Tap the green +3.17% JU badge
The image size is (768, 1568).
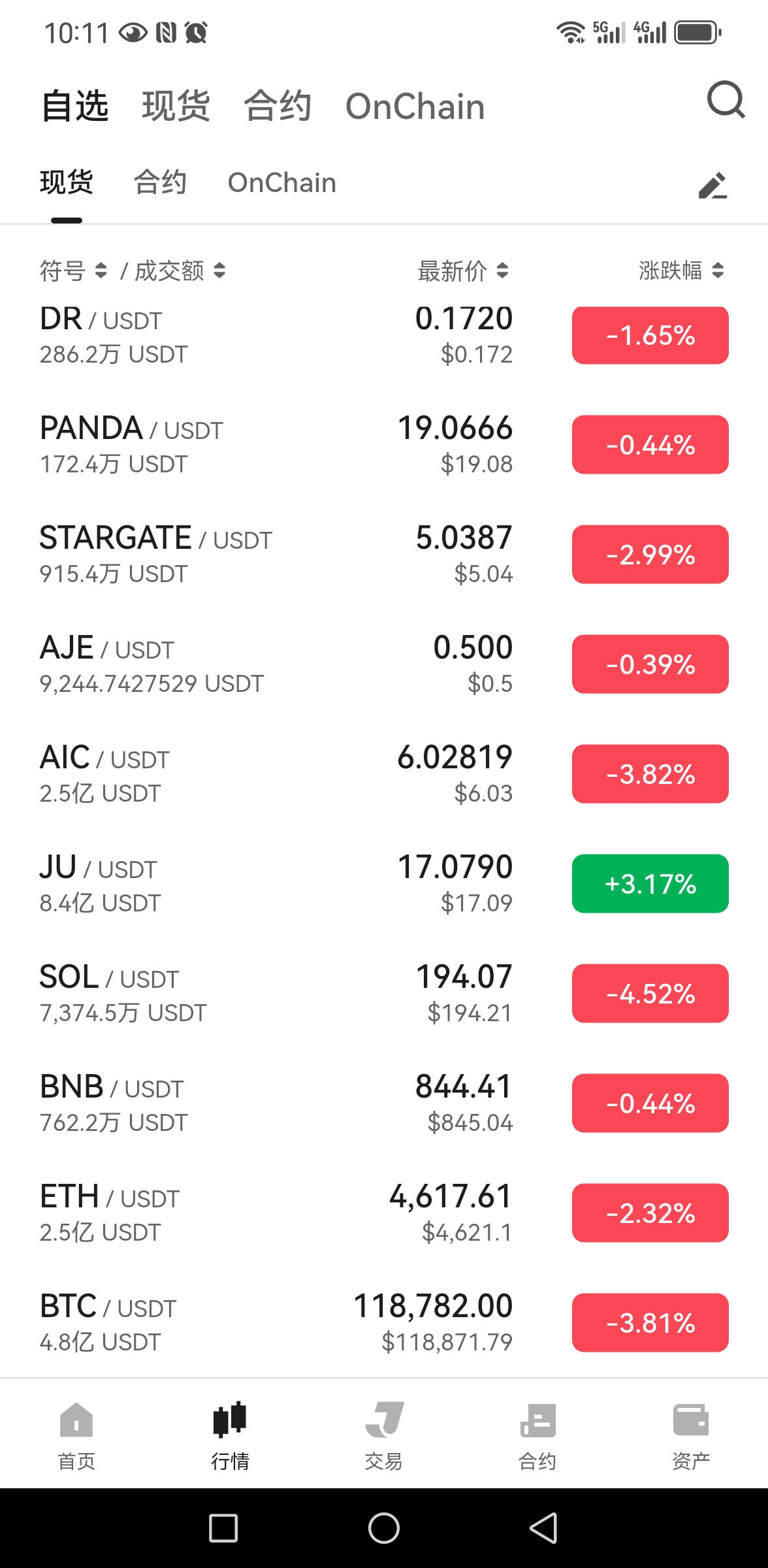pos(650,883)
